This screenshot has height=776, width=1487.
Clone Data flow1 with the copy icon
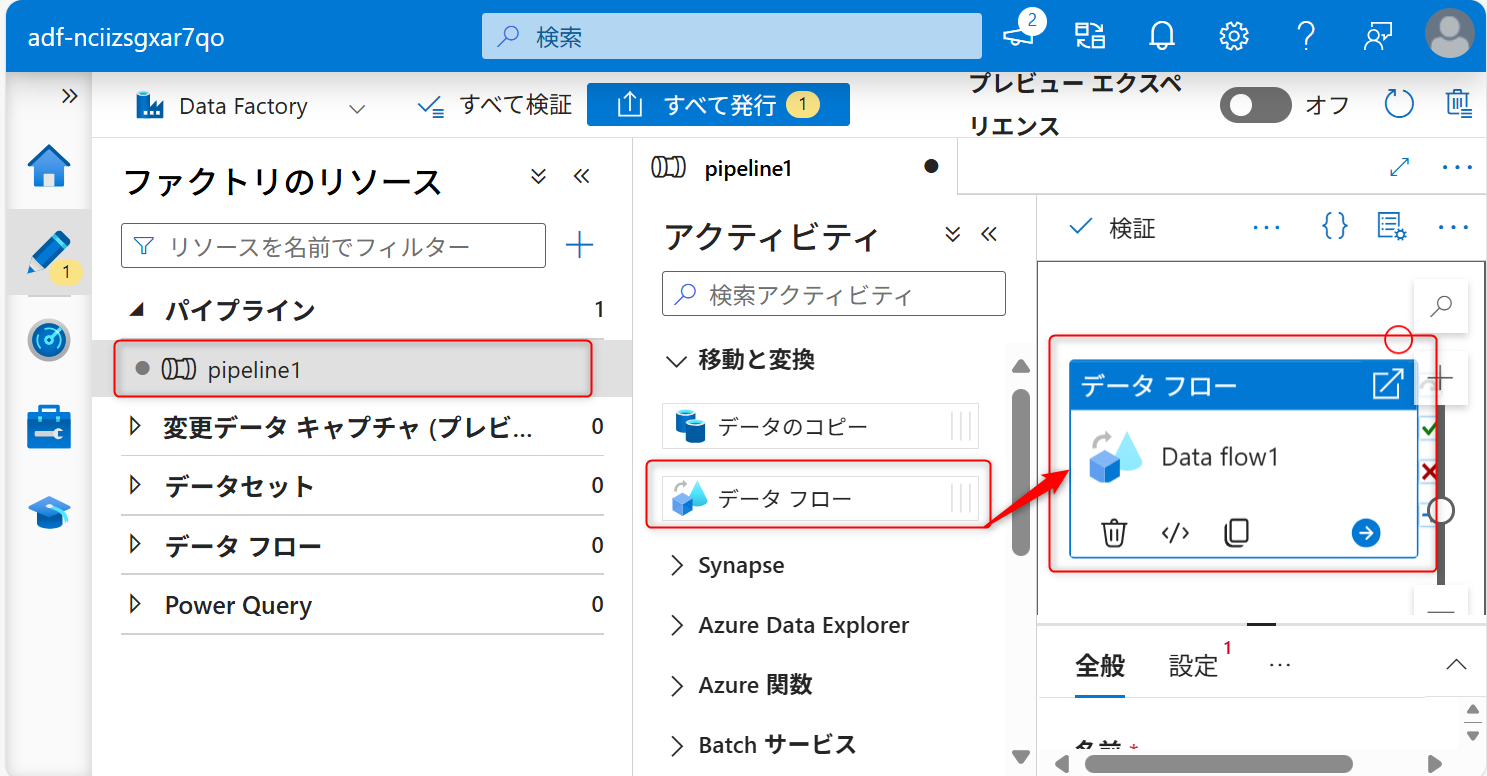(1237, 532)
